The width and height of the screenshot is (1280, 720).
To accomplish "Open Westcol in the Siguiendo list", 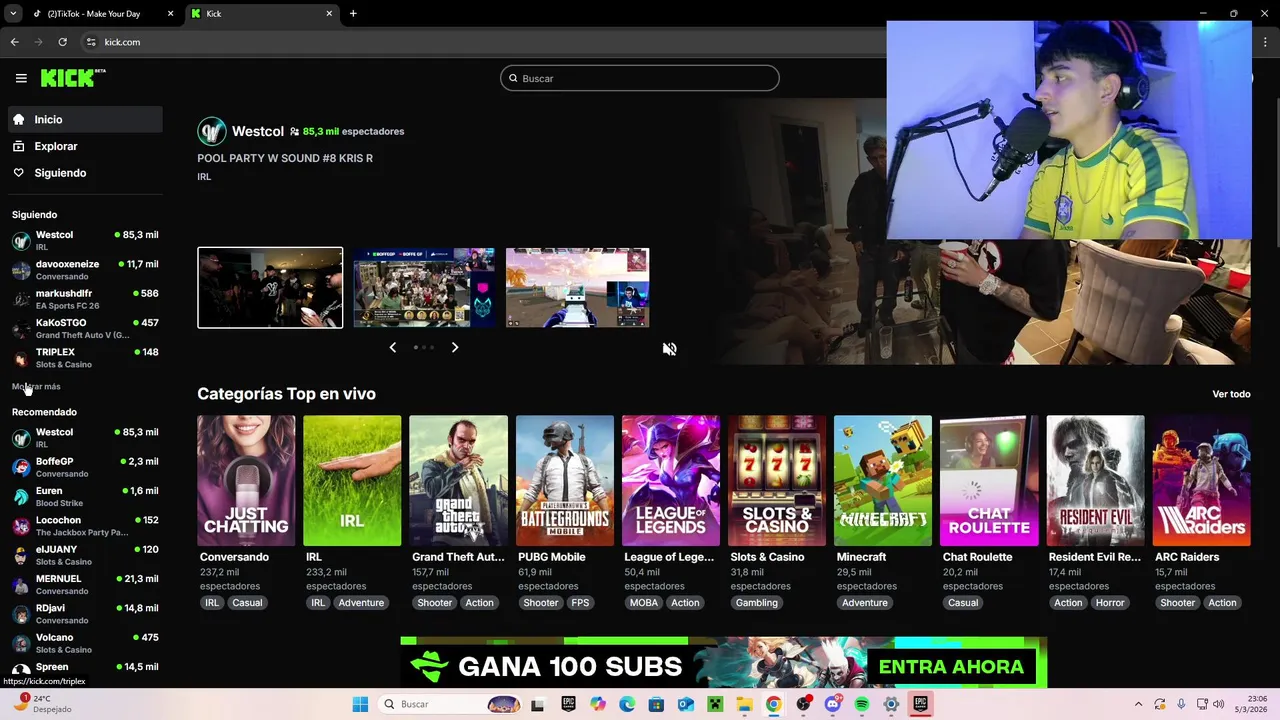I will 85,240.
